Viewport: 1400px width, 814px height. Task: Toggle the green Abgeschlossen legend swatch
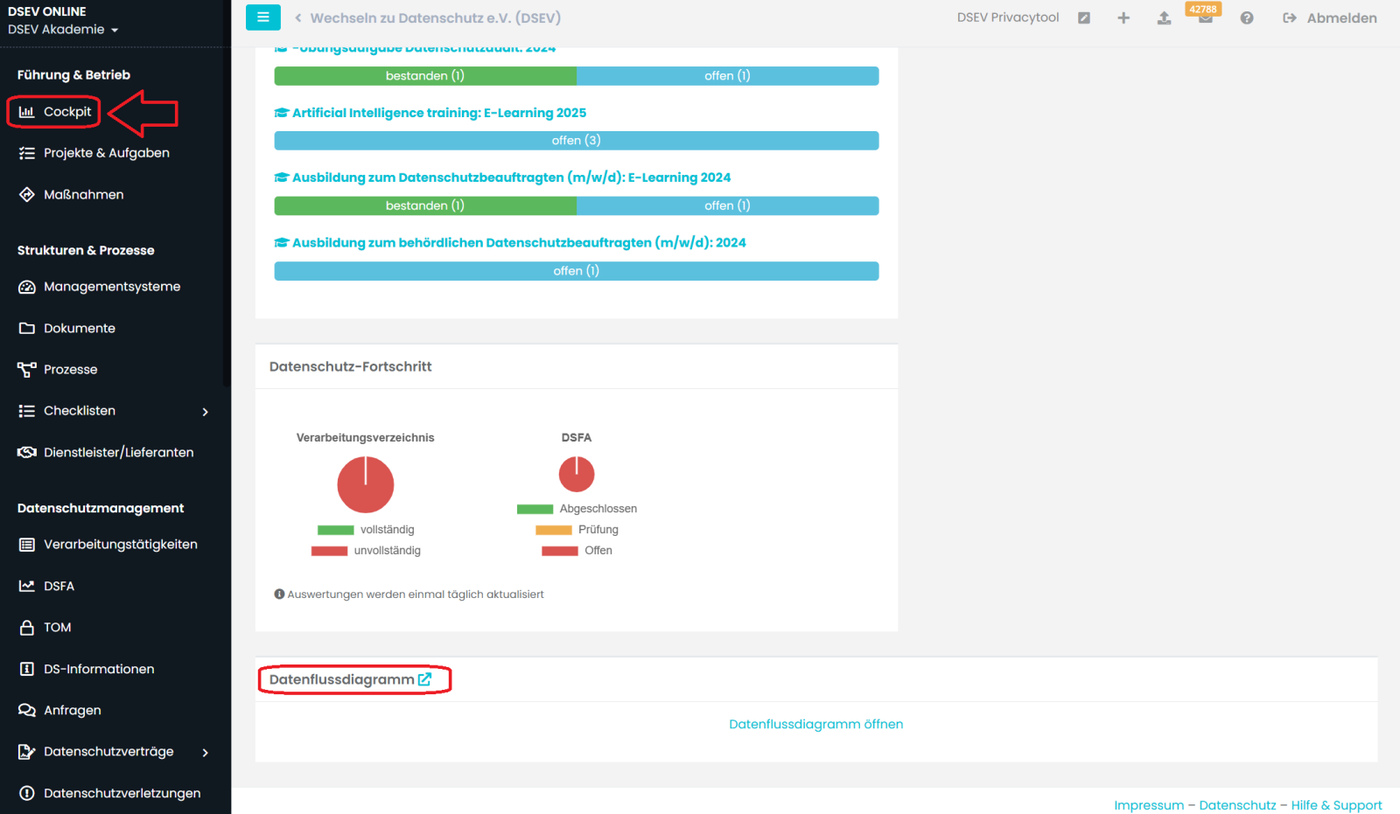(x=535, y=509)
